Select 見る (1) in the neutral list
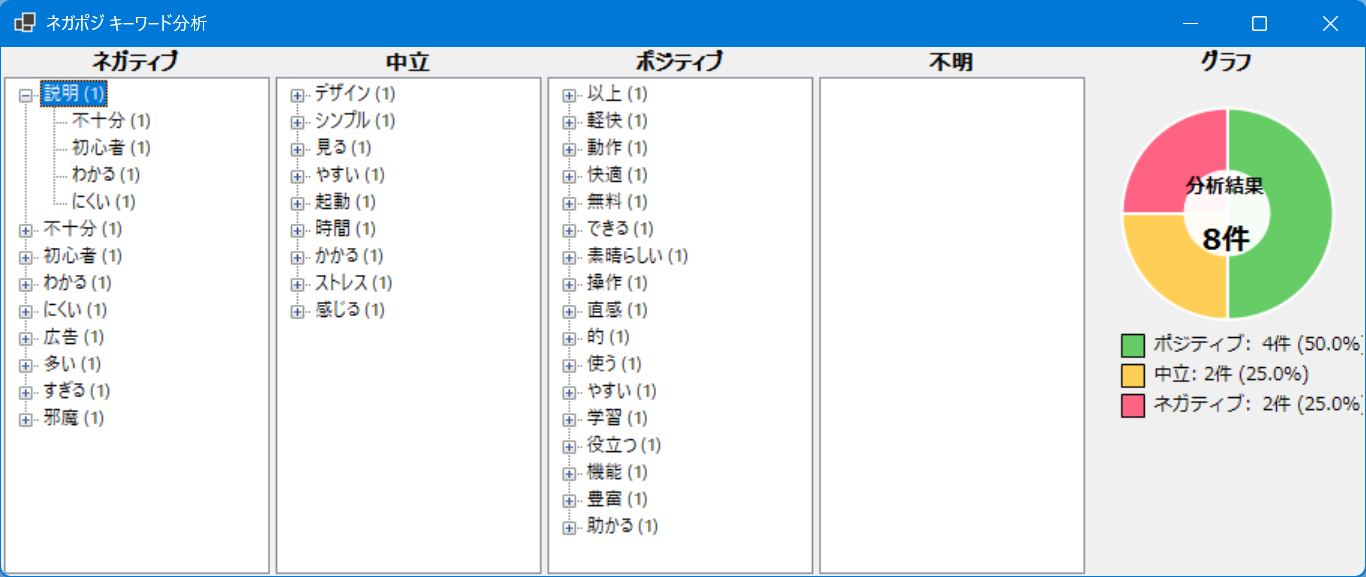The image size is (1366, 577). click(x=343, y=148)
